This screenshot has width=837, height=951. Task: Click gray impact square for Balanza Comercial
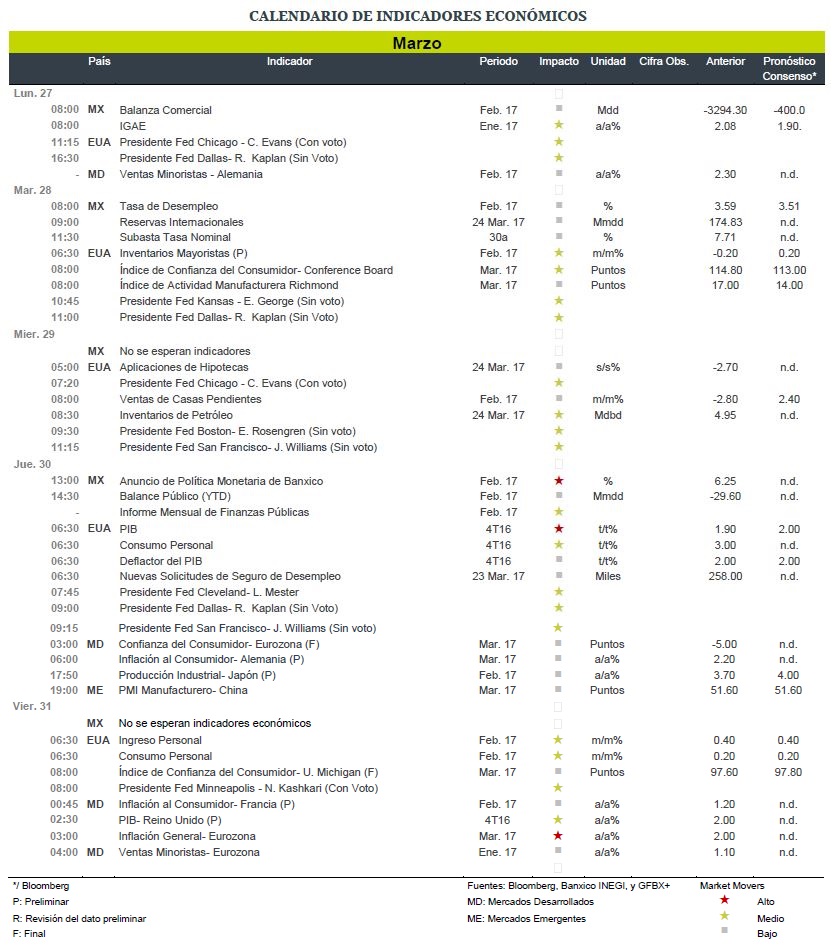tap(559, 109)
